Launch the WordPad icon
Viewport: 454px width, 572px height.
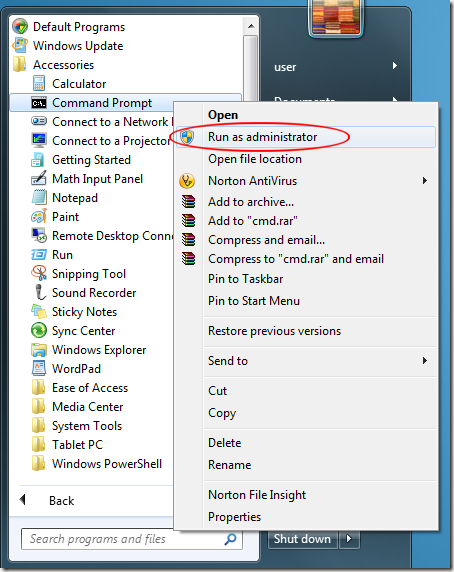click(x=39, y=368)
